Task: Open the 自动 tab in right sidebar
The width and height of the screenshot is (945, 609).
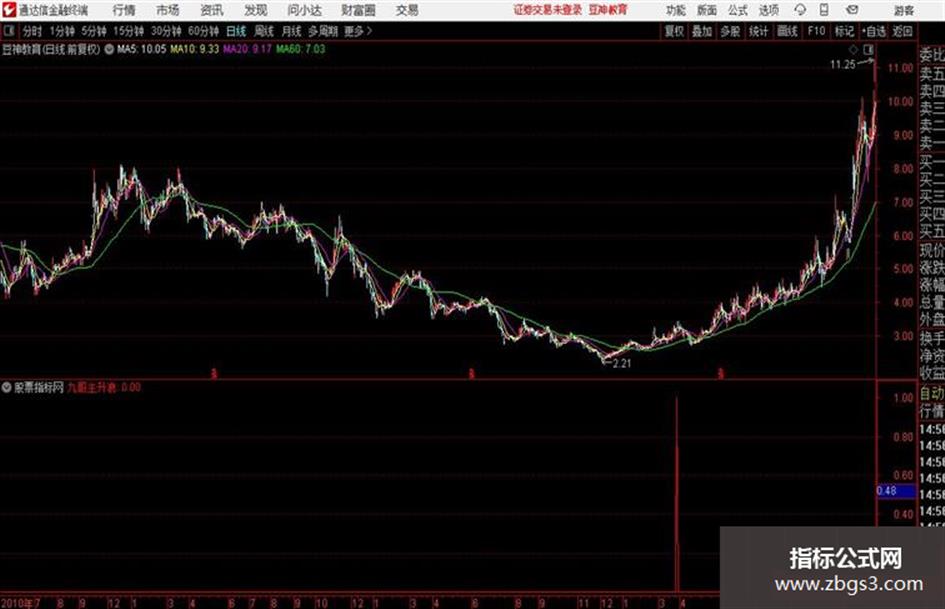Action: tap(932, 393)
